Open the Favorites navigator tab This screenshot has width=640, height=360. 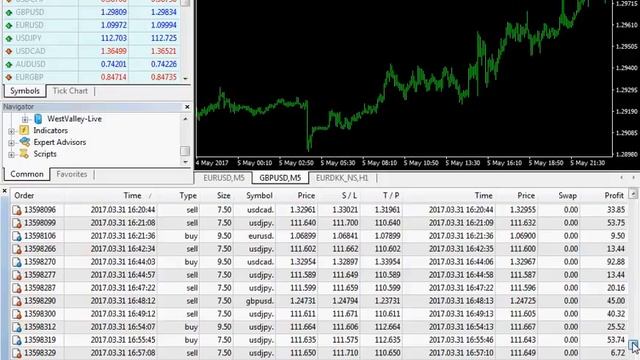click(x=72, y=174)
